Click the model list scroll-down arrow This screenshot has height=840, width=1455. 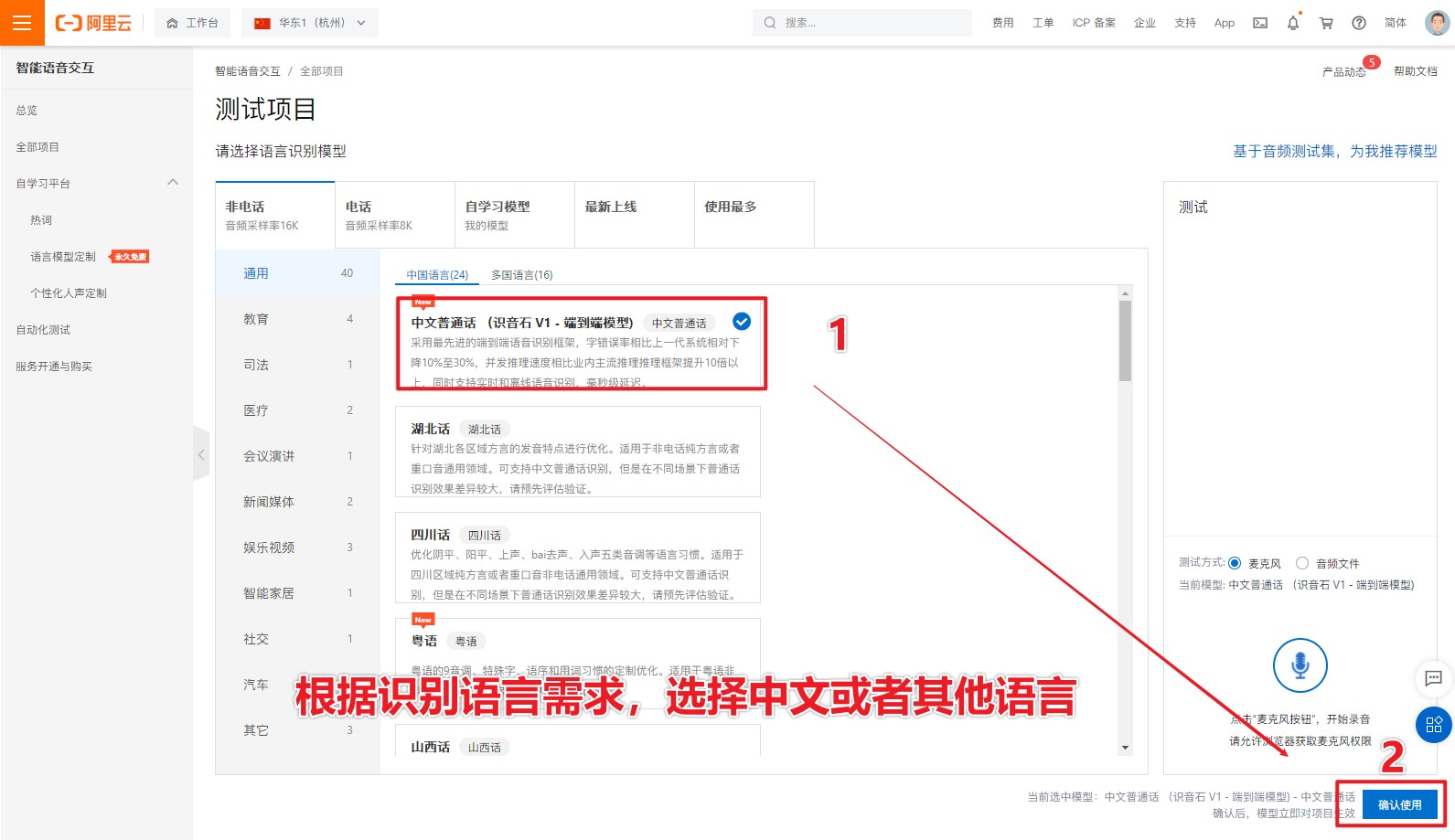click(x=1125, y=748)
